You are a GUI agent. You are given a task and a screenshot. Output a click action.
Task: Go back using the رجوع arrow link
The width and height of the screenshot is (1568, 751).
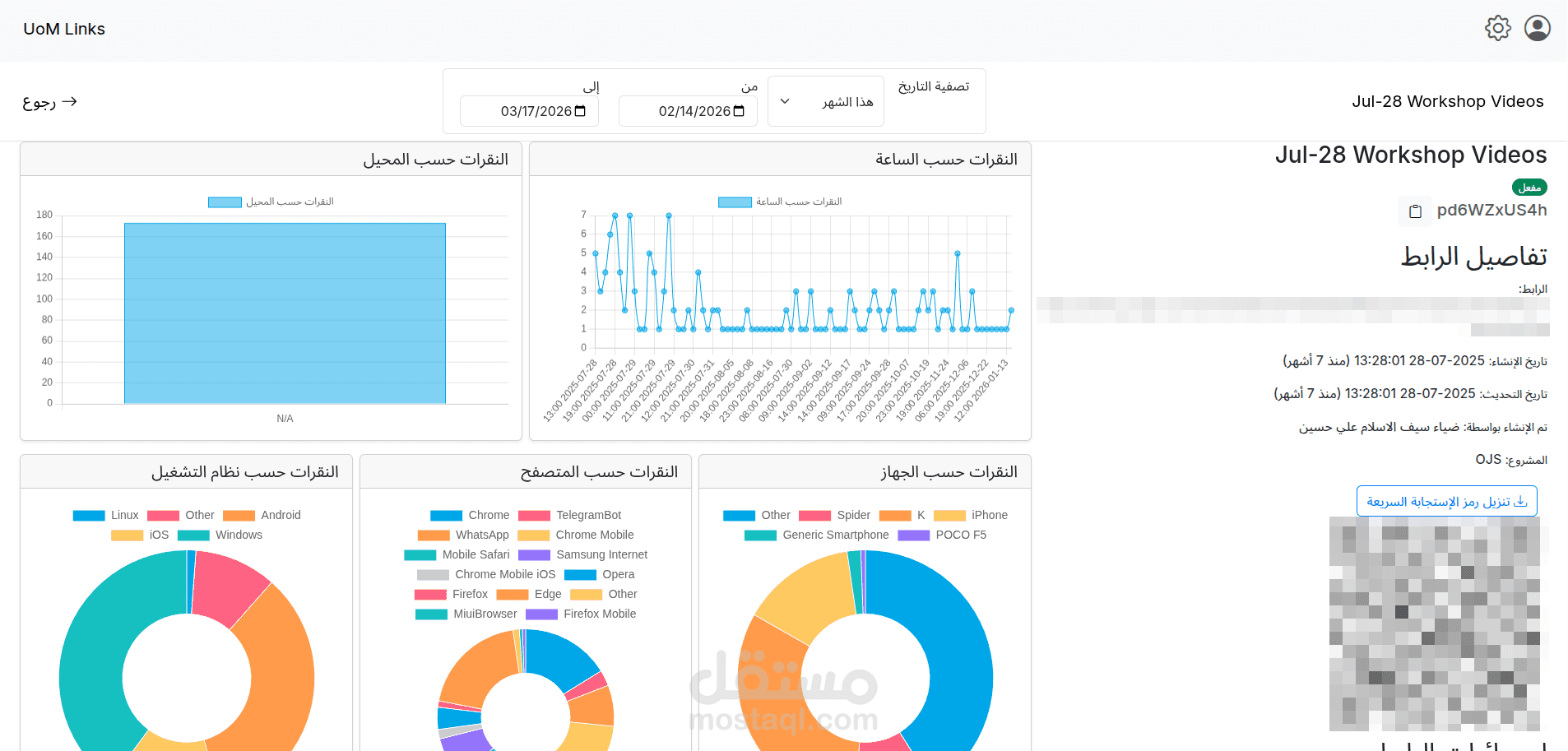click(x=49, y=102)
